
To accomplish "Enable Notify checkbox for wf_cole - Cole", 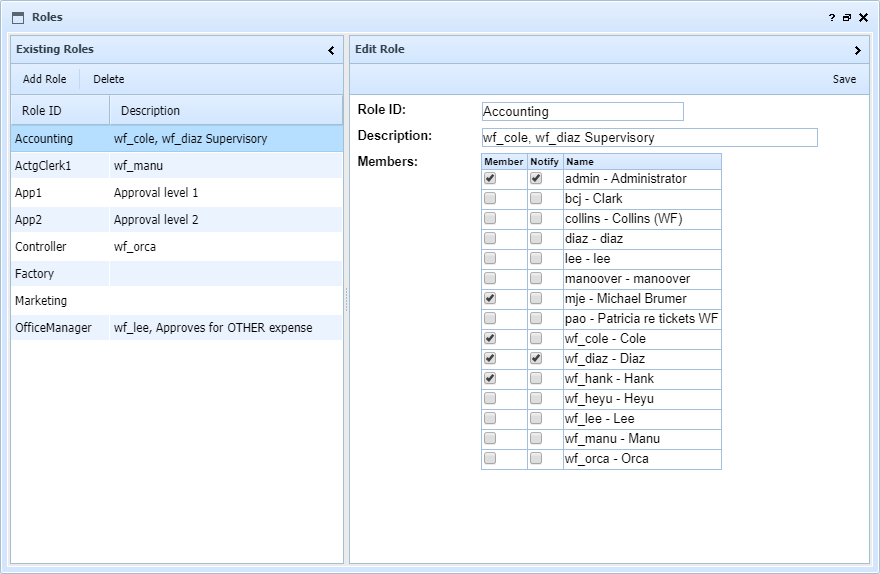I will 536,339.
